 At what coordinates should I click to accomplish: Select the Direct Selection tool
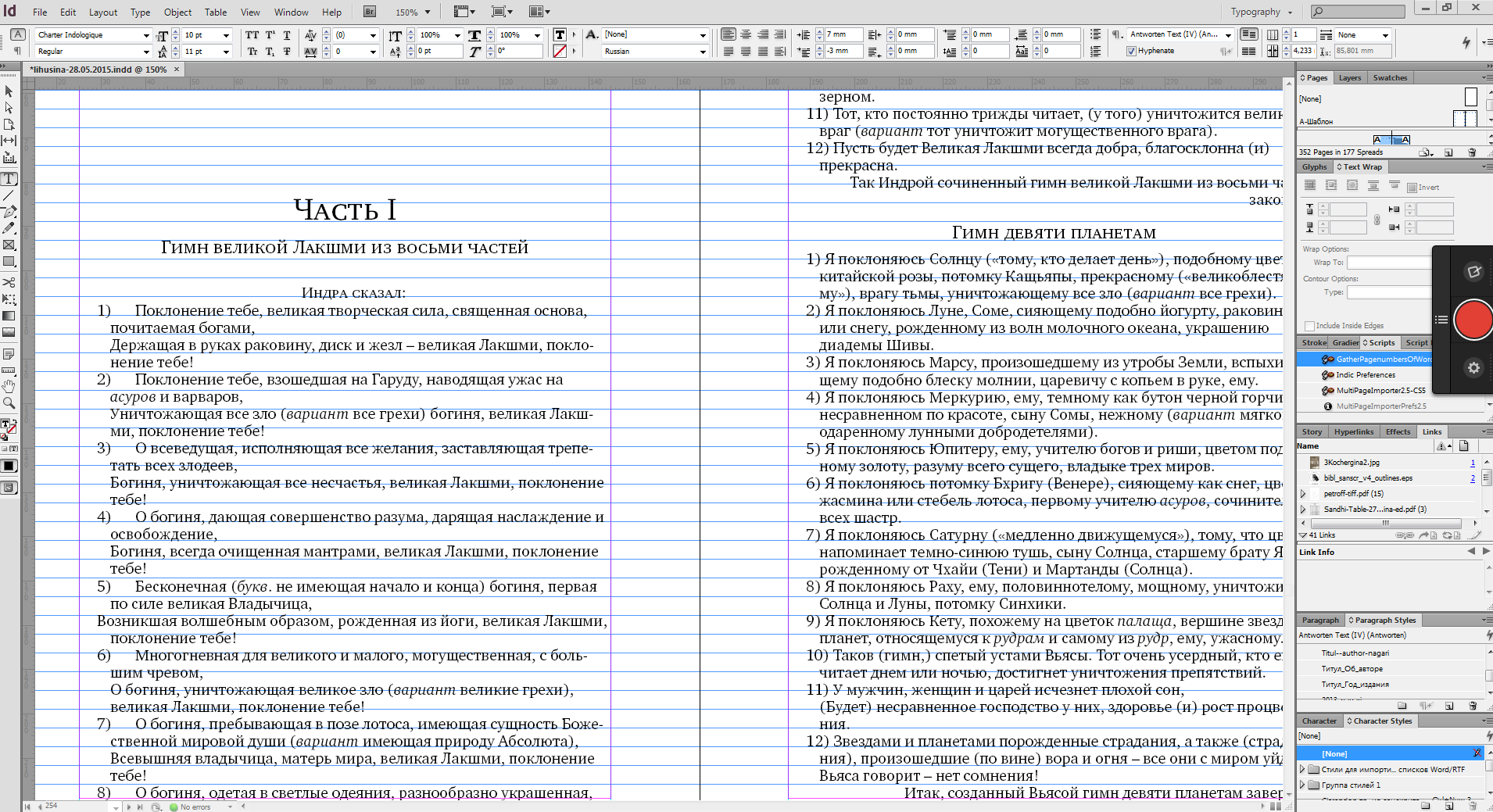coord(9,108)
